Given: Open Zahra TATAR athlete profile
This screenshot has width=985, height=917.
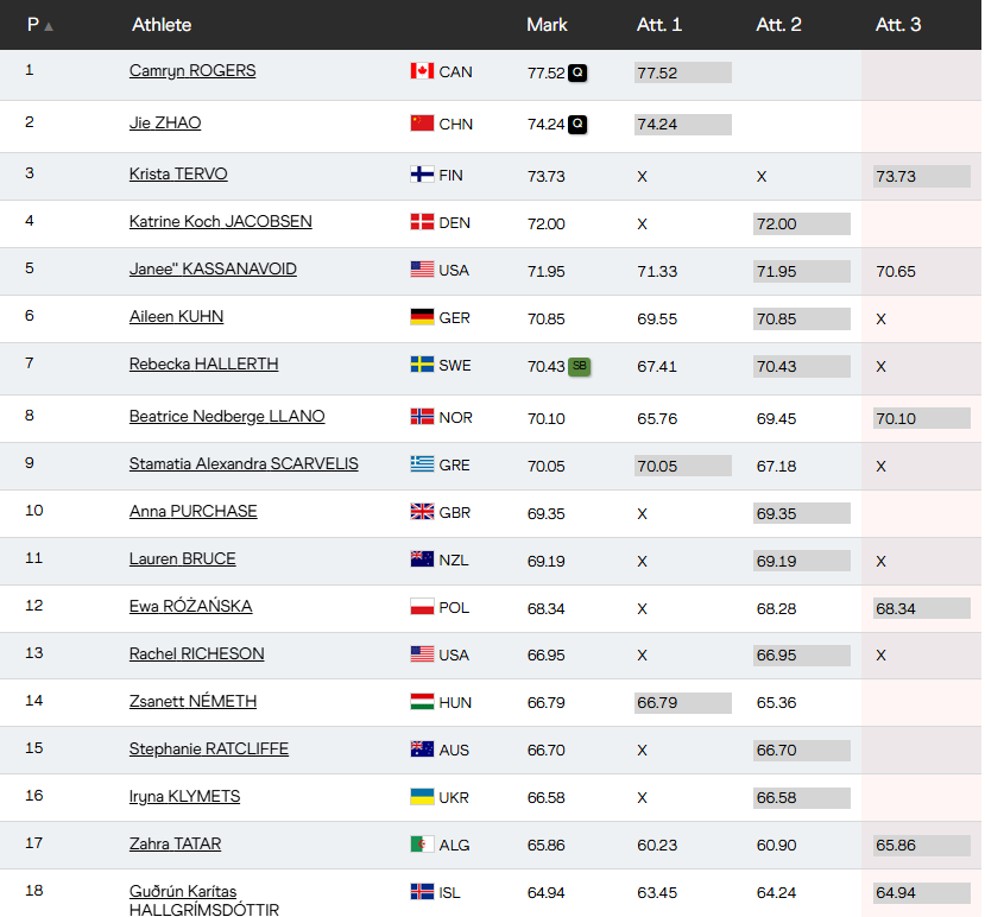Looking at the screenshot, I should coord(175,844).
